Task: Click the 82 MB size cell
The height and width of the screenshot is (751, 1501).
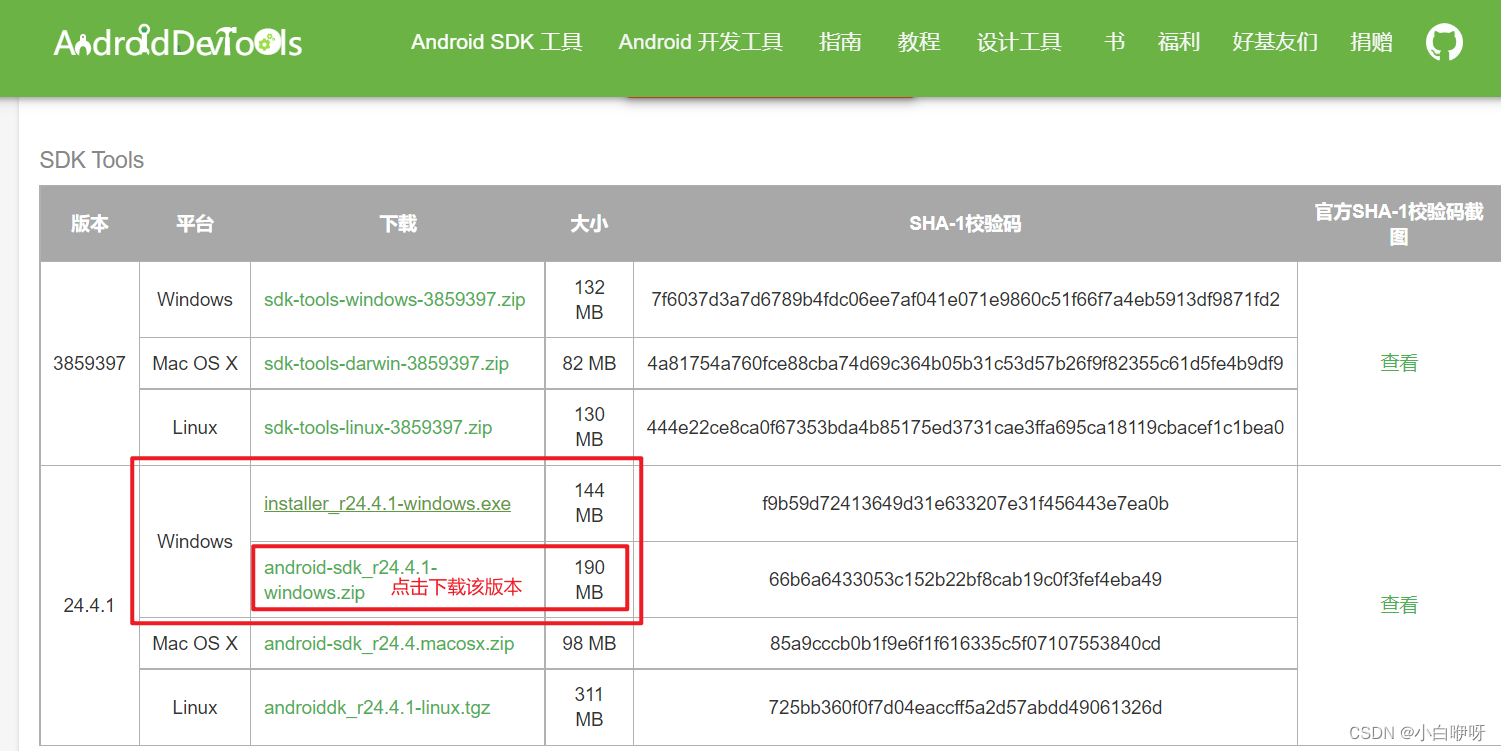Action: click(x=589, y=364)
